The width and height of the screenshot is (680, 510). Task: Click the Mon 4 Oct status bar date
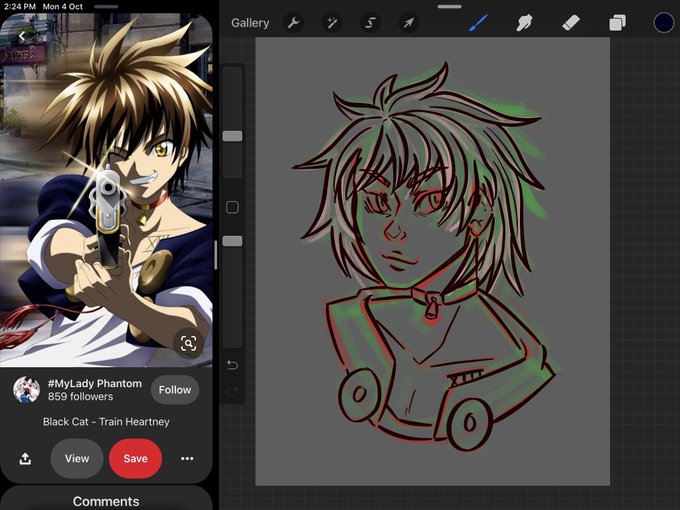(62, 7)
